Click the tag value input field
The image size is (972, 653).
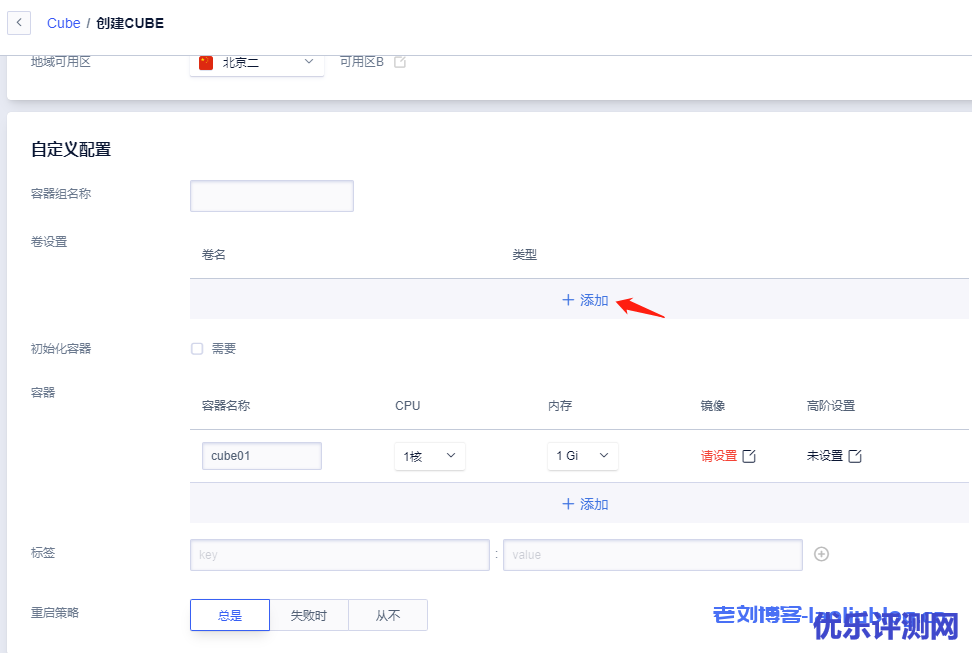tap(652, 555)
